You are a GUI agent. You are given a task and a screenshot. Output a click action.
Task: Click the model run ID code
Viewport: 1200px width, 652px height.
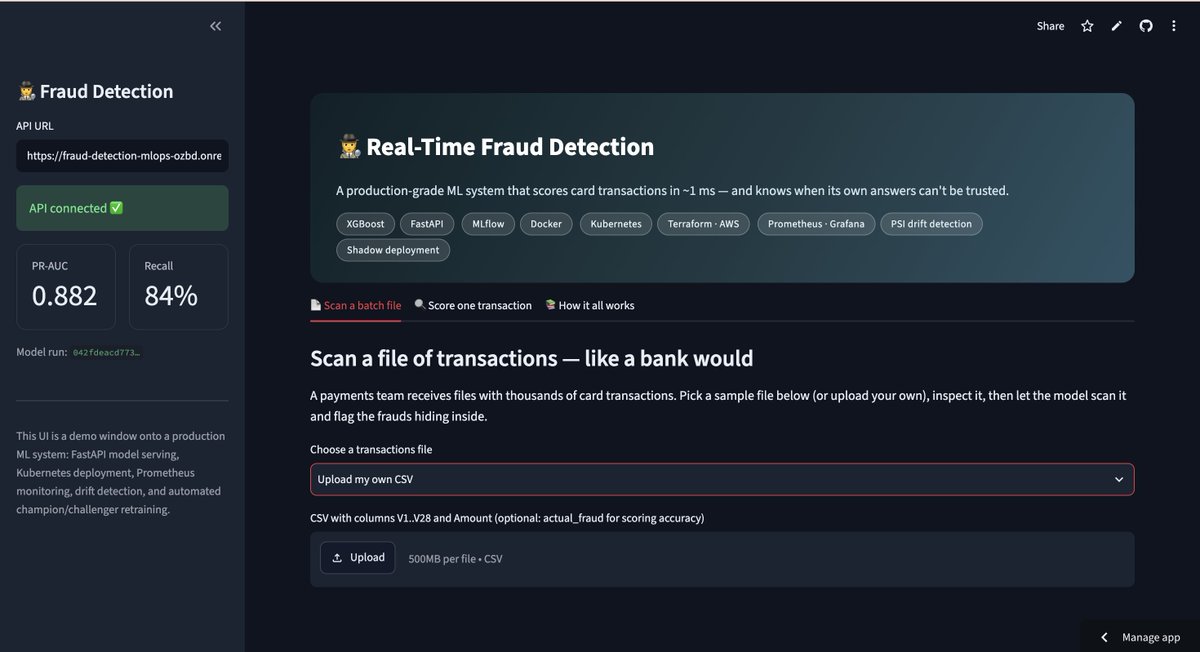[x=107, y=353]
